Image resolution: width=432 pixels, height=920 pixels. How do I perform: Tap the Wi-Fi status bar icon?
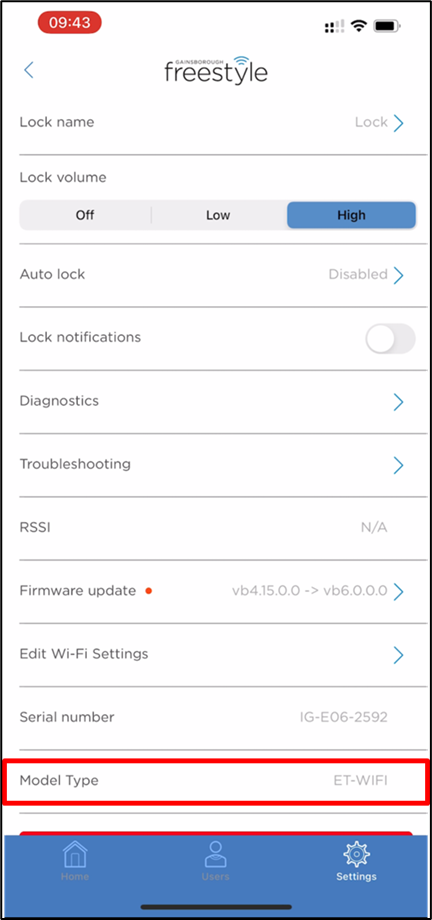click(x=357, y=25)
